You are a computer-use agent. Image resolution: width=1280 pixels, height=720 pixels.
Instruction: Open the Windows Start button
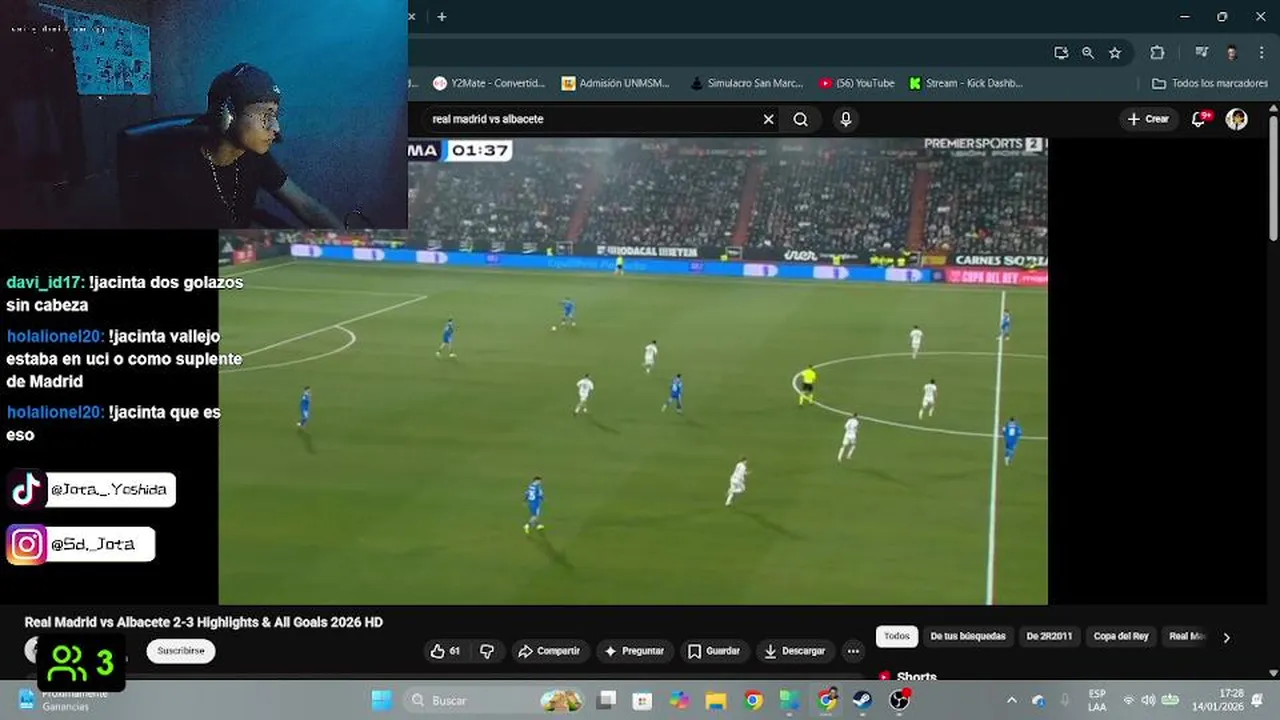tap(381, 700)
